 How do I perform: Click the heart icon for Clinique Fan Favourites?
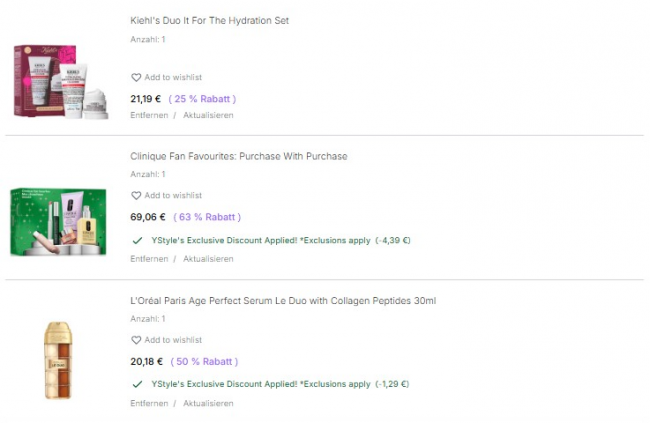coord(136,196)
